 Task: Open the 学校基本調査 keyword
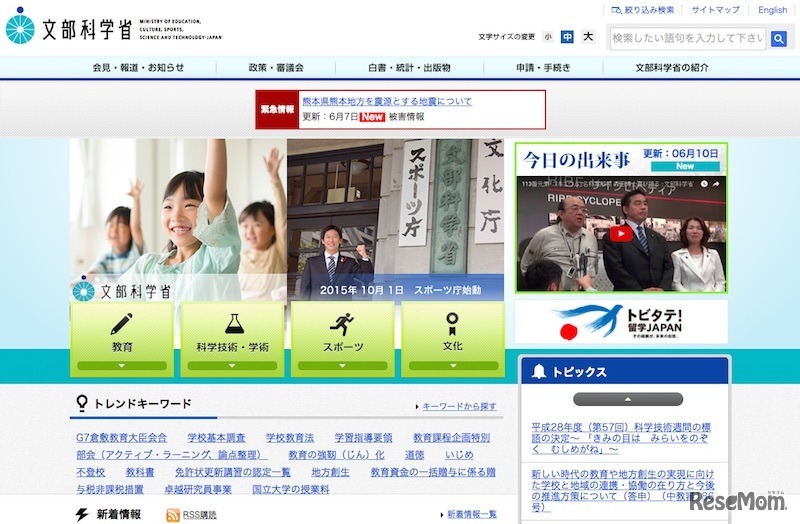click(x=216, y=438)
